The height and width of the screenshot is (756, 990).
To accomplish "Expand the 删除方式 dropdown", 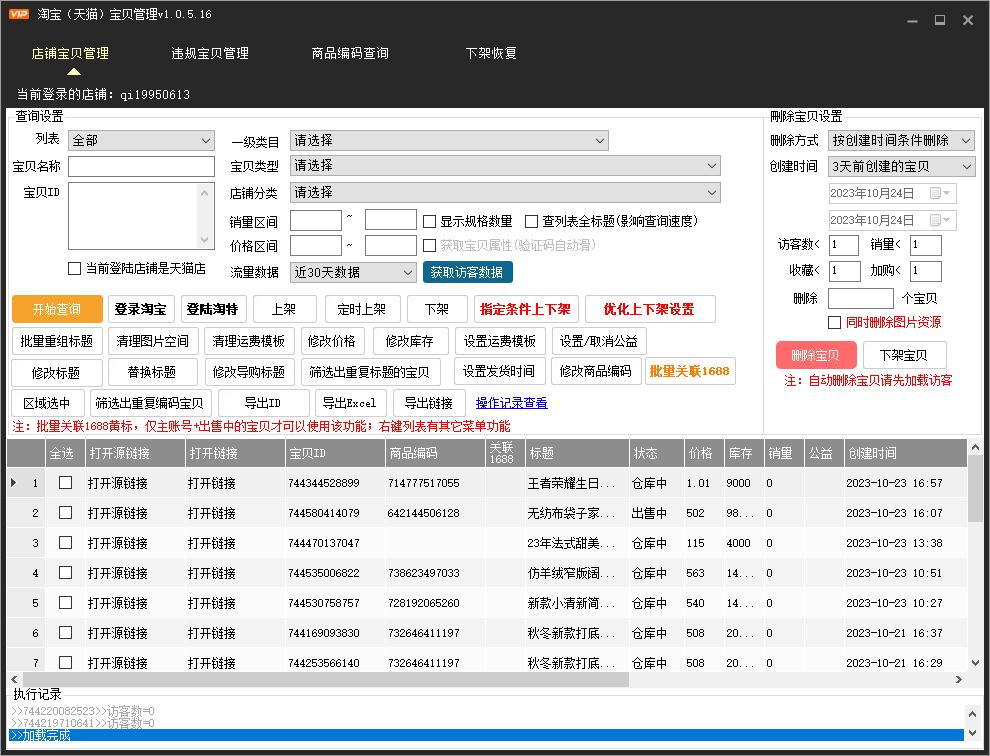I will click(901, 140).
